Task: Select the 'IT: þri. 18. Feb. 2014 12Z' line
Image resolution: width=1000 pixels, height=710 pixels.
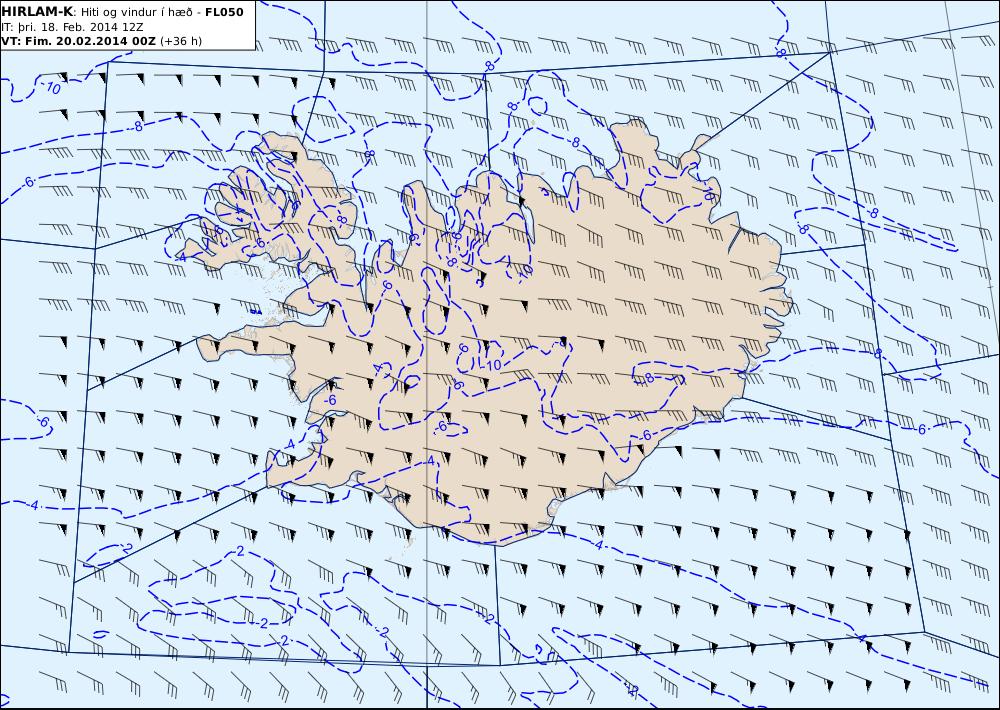Action: coord(72,27)
